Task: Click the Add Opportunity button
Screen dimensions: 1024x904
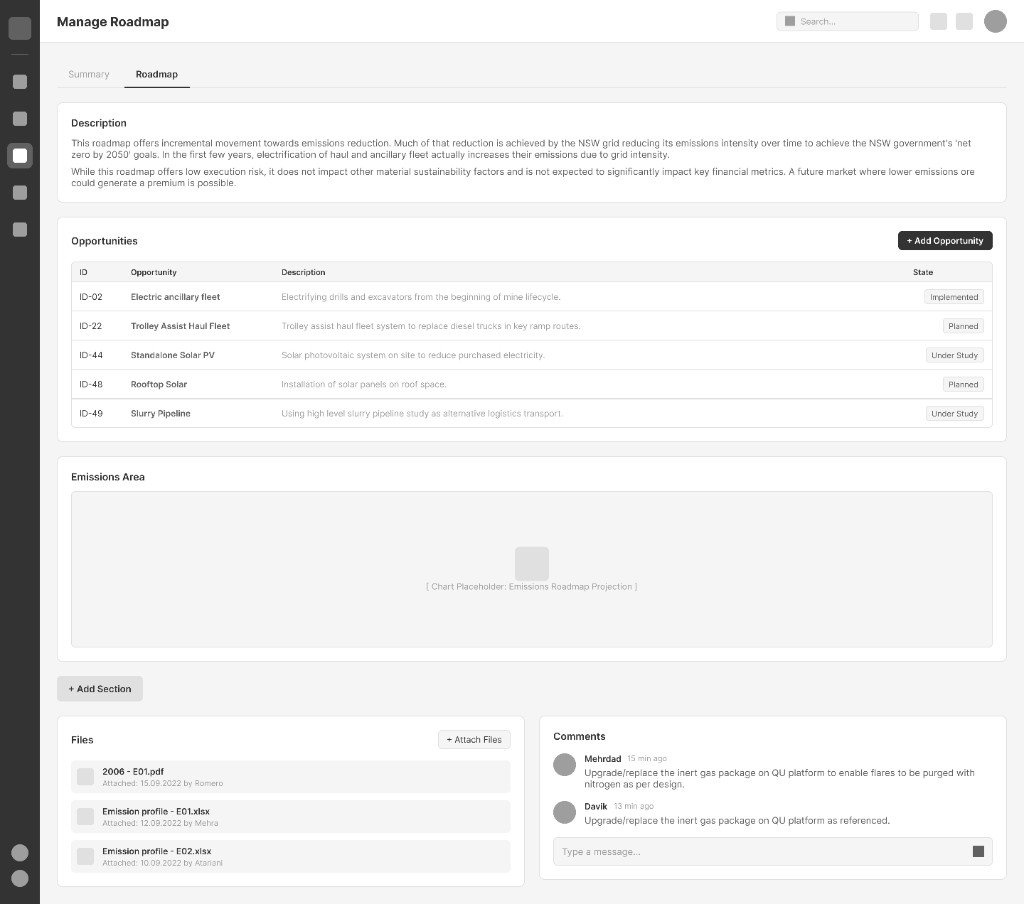Action: click(x=945, y=240)
